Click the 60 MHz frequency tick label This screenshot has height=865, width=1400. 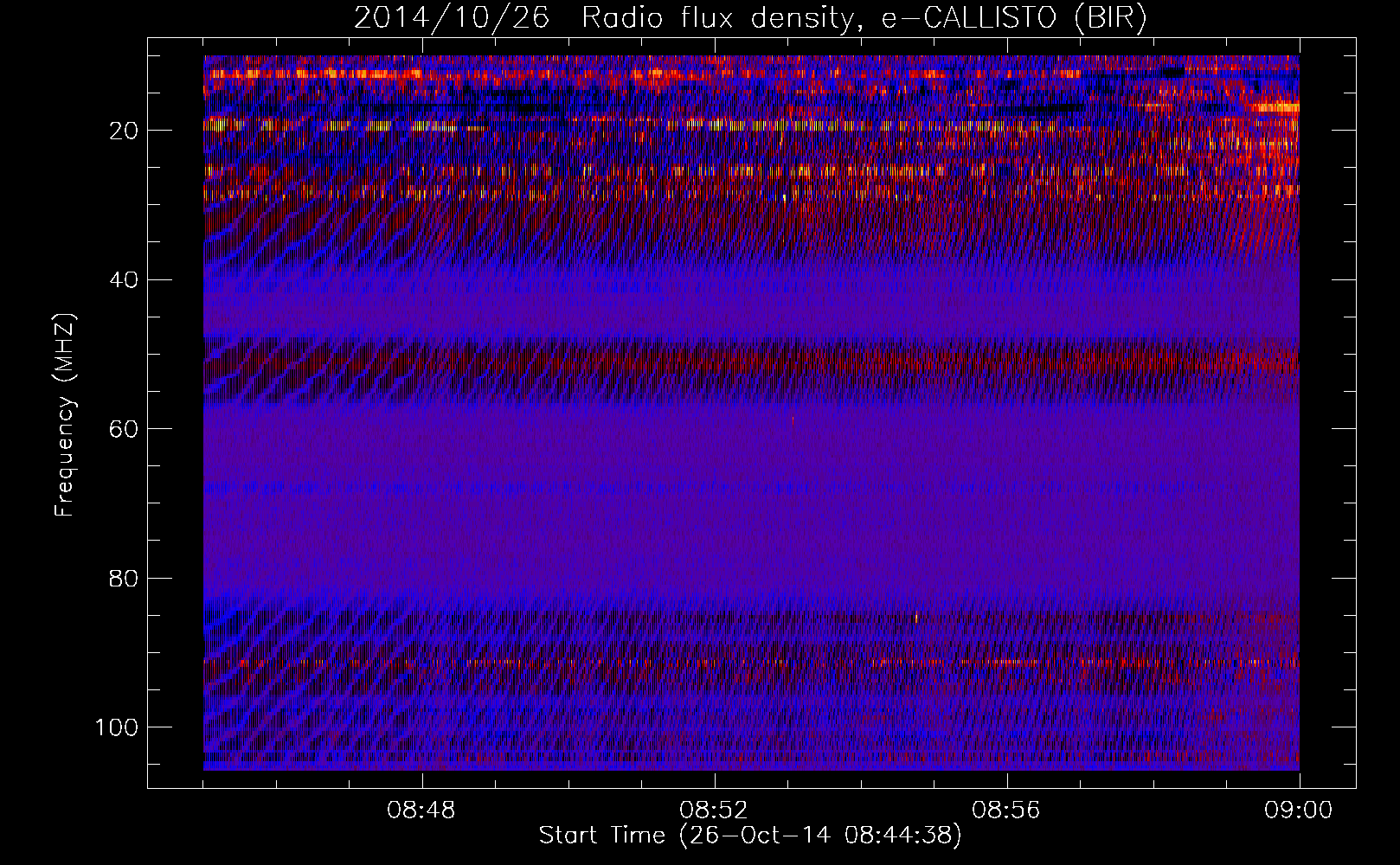[x=125, y=429]
